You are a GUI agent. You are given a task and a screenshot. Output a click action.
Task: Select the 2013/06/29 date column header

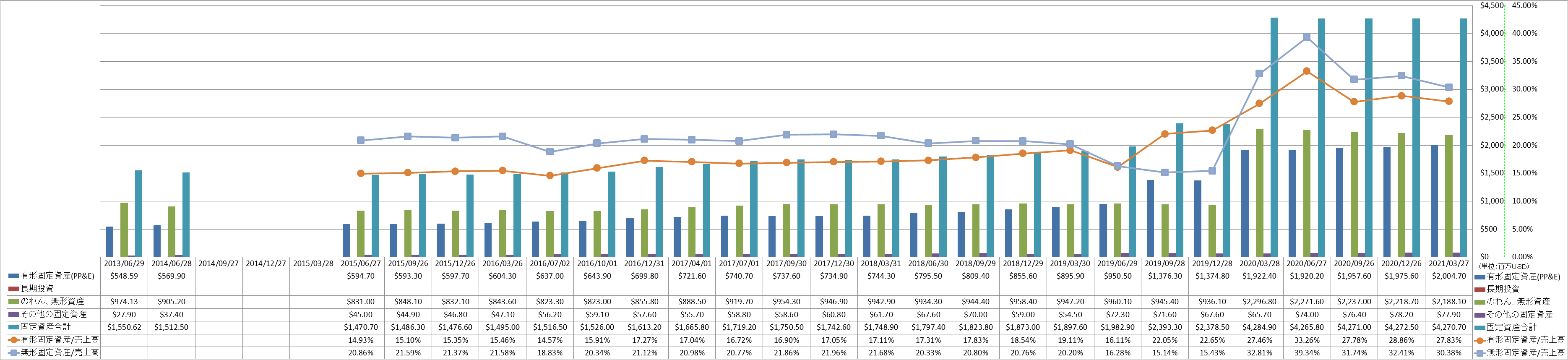click(124, 263)
